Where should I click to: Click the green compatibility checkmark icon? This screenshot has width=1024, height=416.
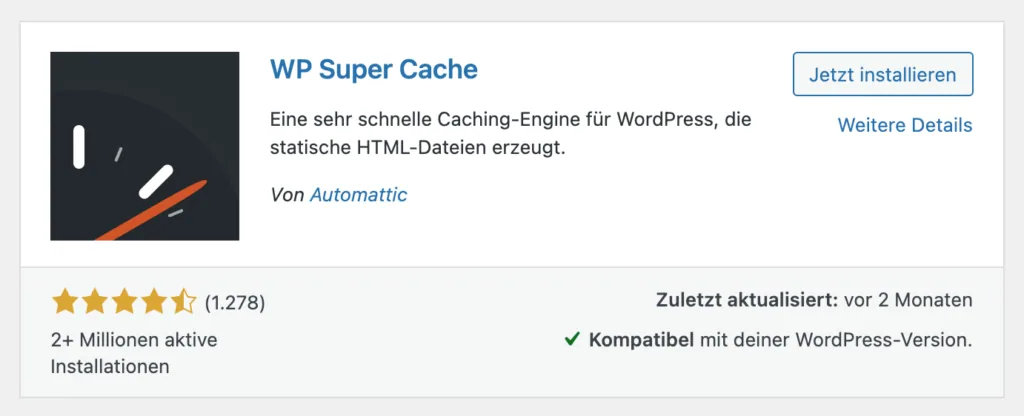click(x=572, y=339)
